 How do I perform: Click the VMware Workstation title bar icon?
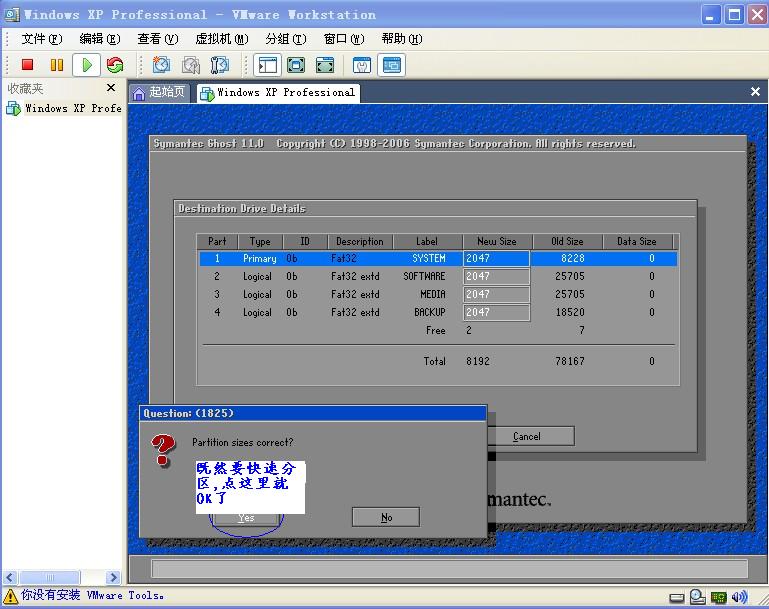coord(11,14)
